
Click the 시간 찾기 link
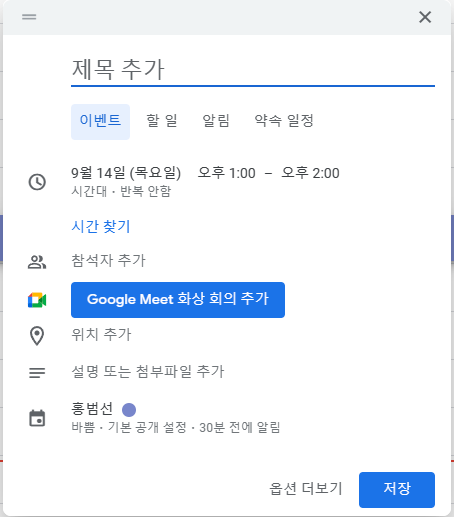click(100, 227)
